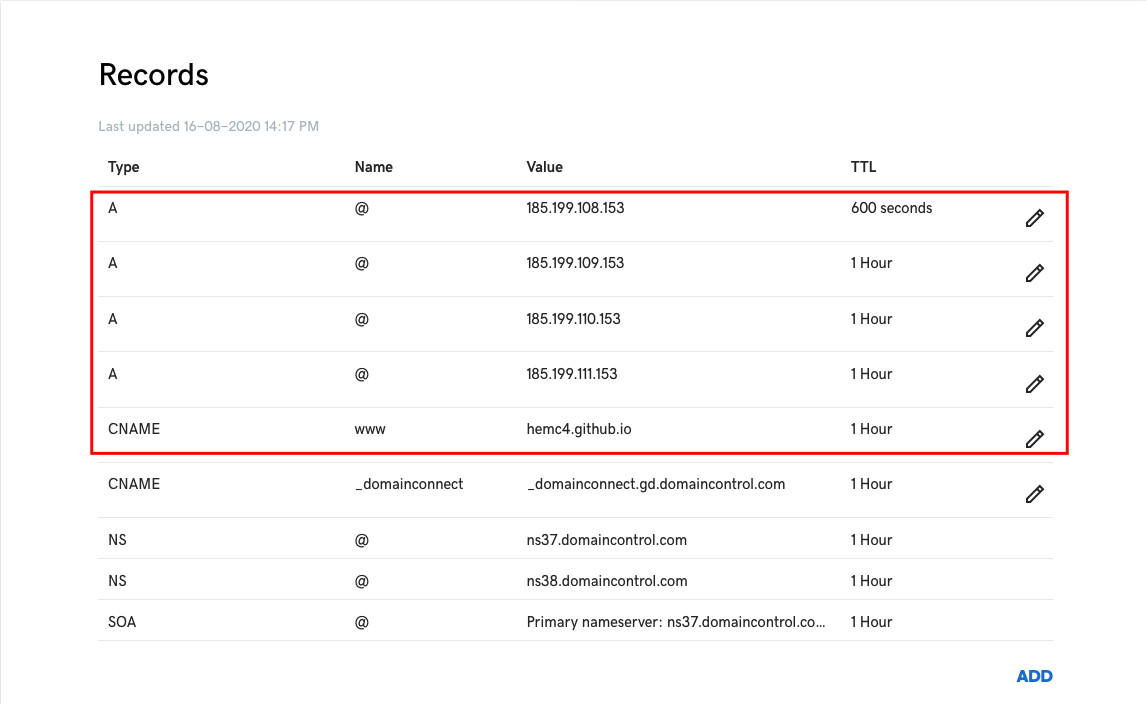Click the ADD button
Viewport: 1147px width, 704px height.
[1034, 676]
